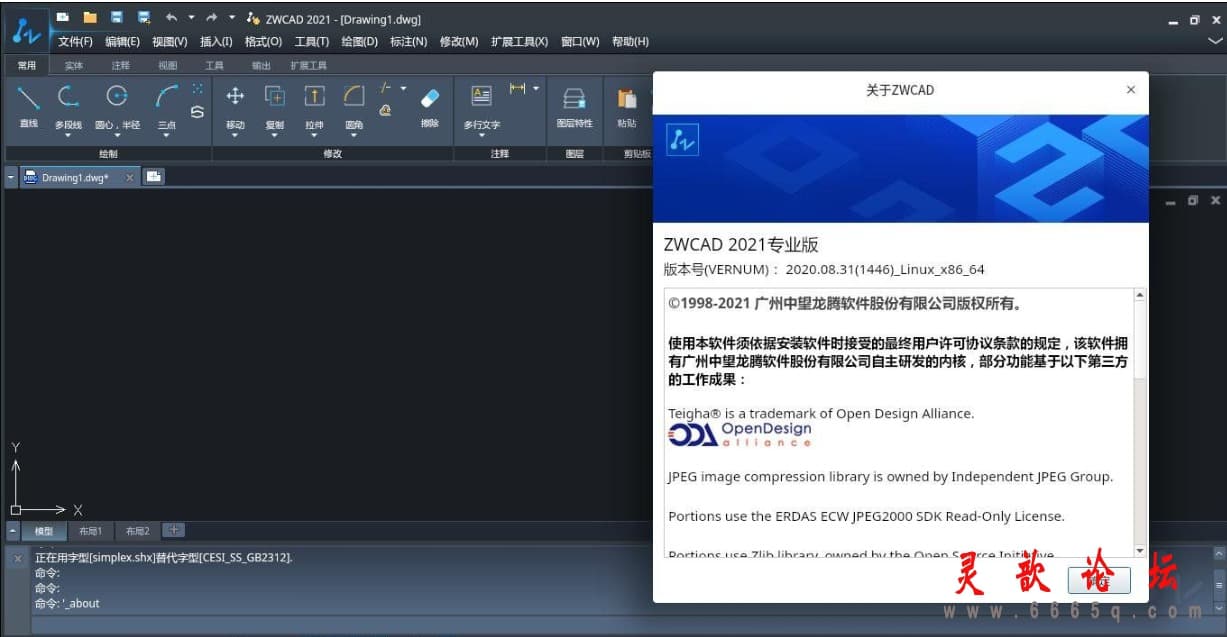
Task: Select the 圆心,半径 circle tool icon
Action: 117,96
